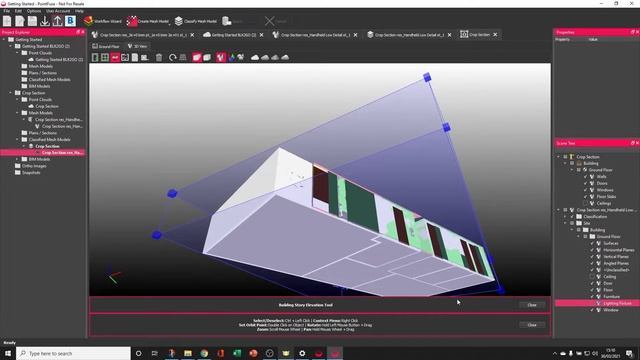Launch the Workflow Wizard
The height and width of the screenshot is (360, 640).
[x=102, y=21]
